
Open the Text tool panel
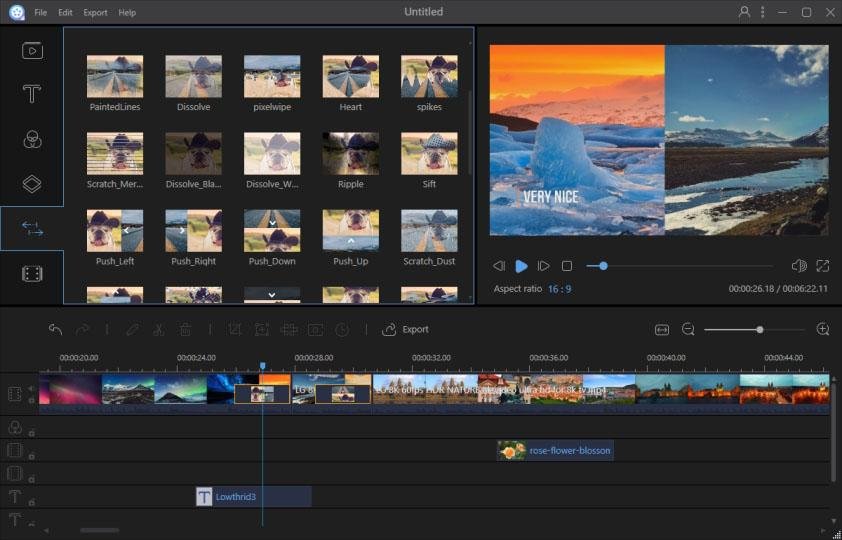coord(32,94)
